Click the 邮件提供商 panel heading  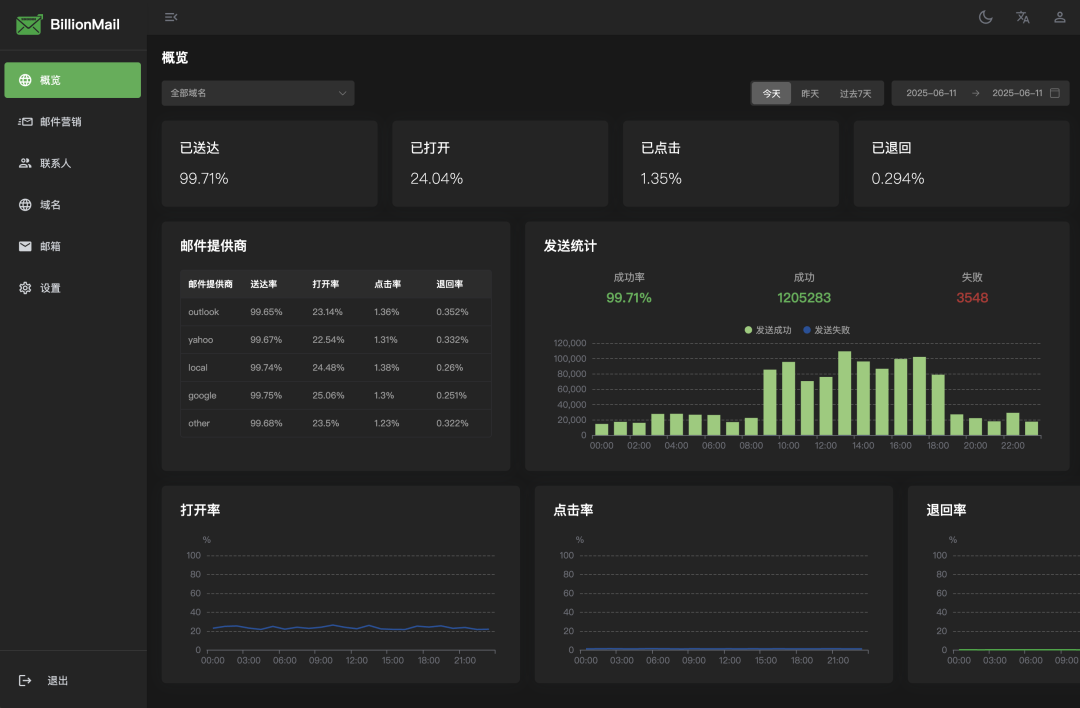tap(214, 246)
